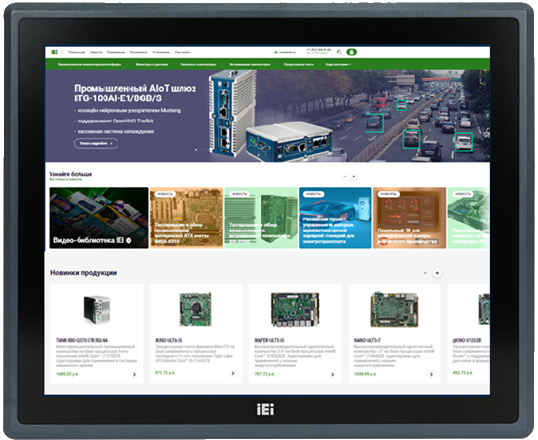Open the blue electric car charging news tile
The width and height of the screenshot is (538, 440).
pos(335,218)
